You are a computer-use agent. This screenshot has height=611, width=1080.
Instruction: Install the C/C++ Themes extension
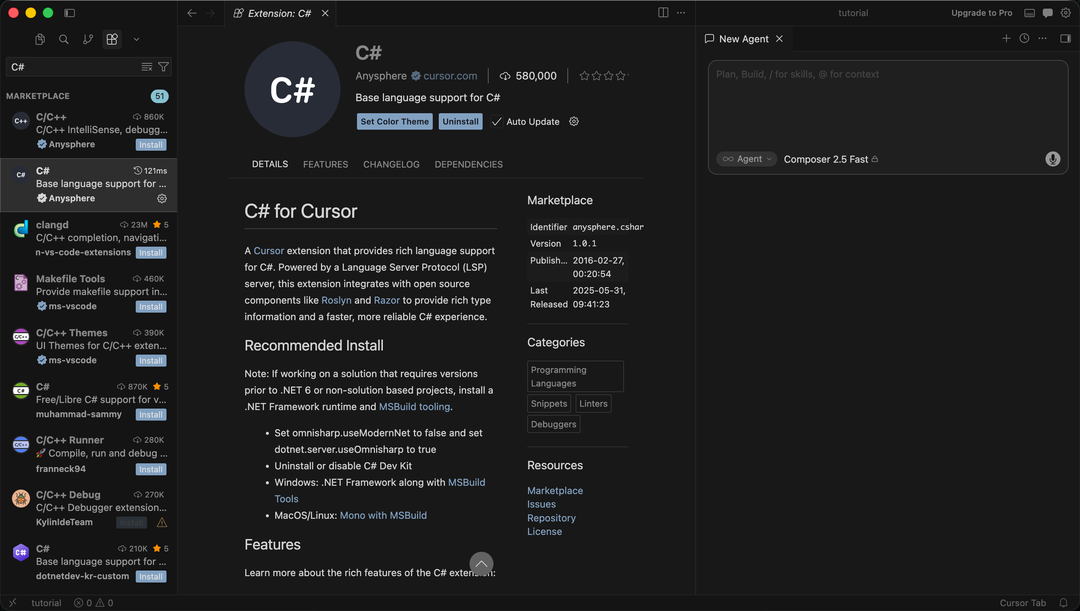click(151, 360)
